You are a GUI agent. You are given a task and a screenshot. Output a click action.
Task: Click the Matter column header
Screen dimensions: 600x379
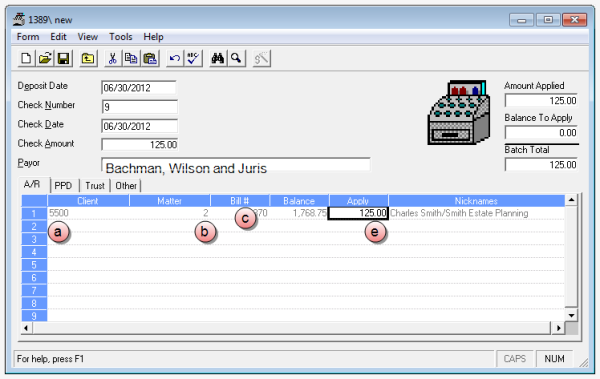pyautogui.click(x=170, y=201)
